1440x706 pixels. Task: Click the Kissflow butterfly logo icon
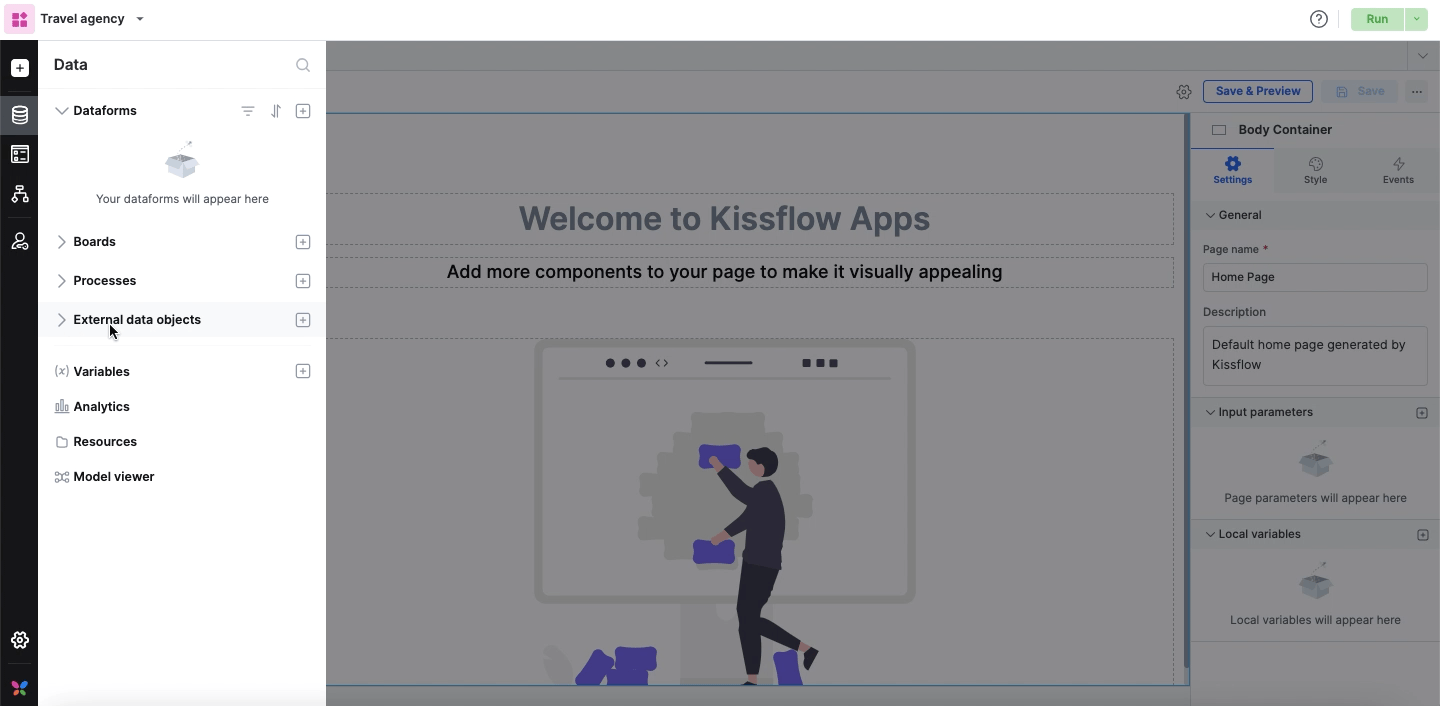point(19,688)
